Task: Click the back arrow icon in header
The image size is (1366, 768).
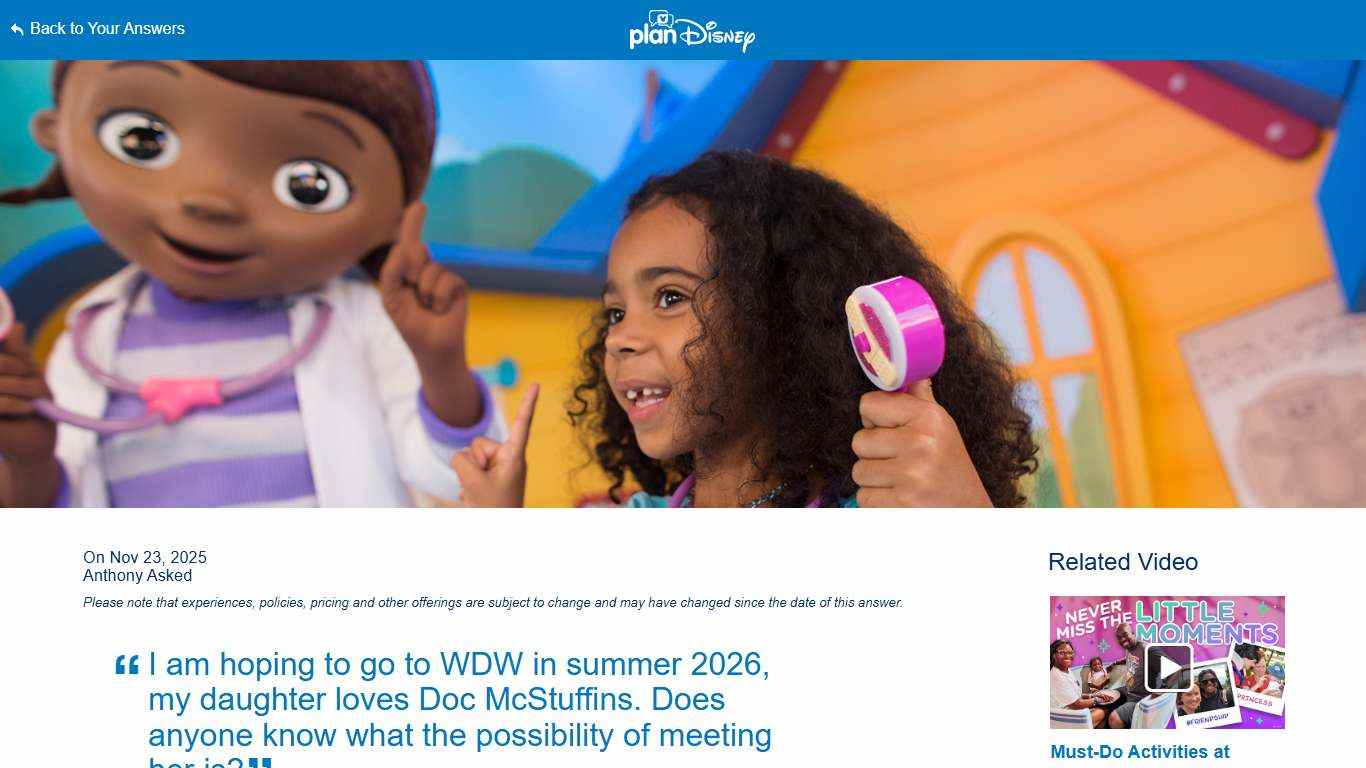Action: 17,29
